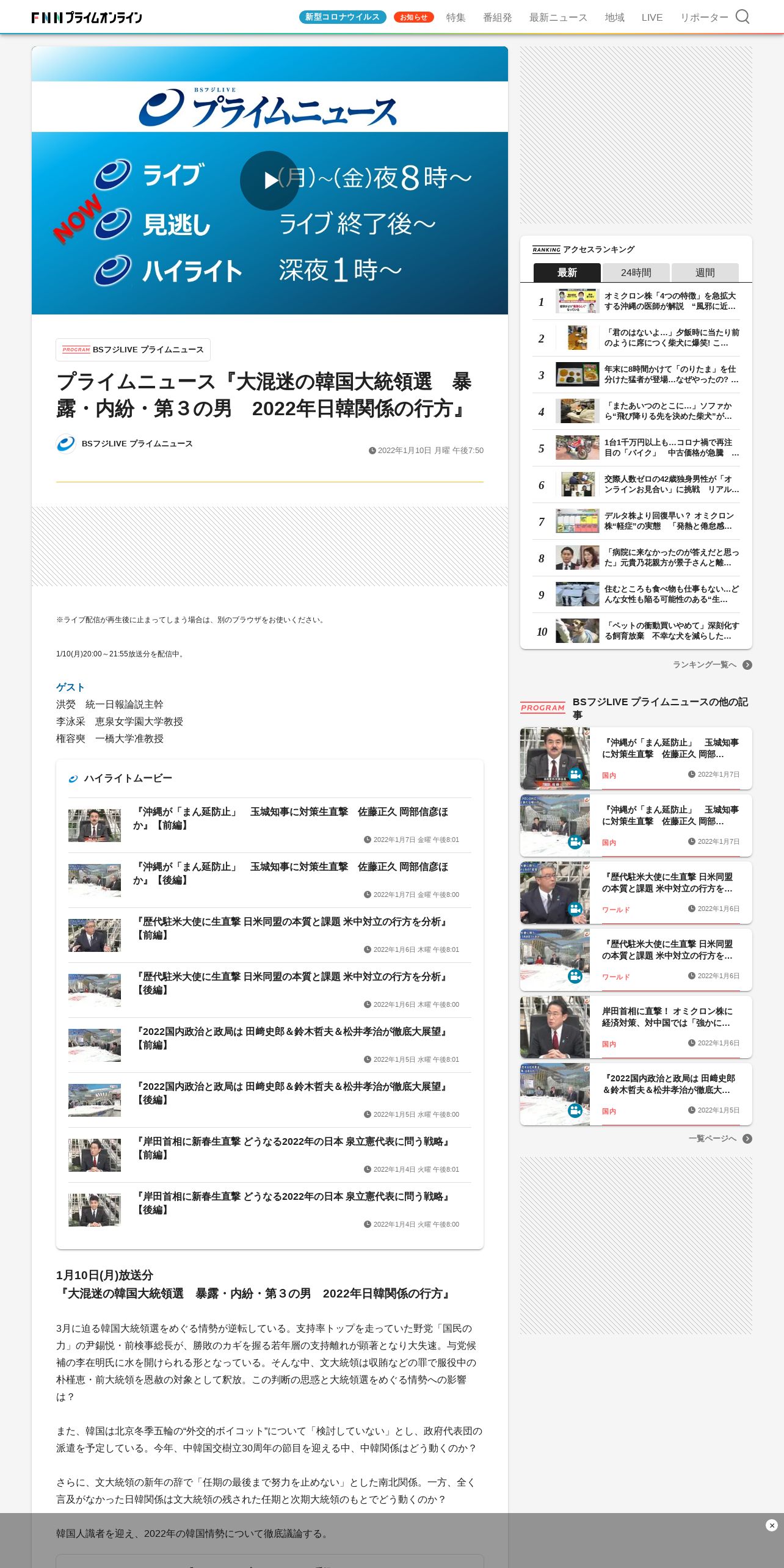Open rank 9 住むところも食べ物も article
The image size is (784, 1568).
coord(636,595)
